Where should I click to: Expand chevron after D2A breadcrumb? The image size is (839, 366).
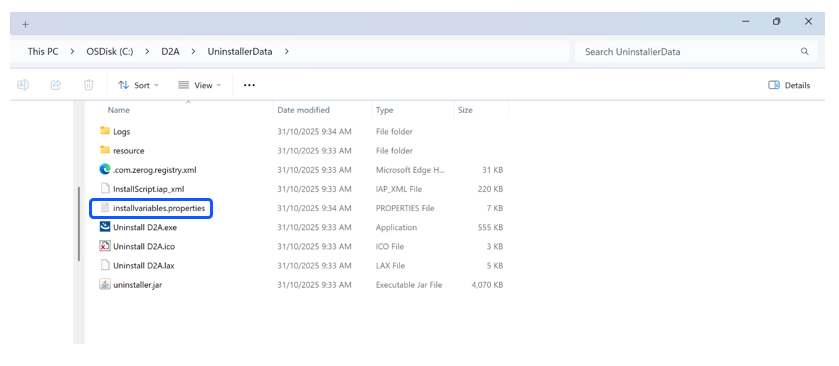coord(194,52)
